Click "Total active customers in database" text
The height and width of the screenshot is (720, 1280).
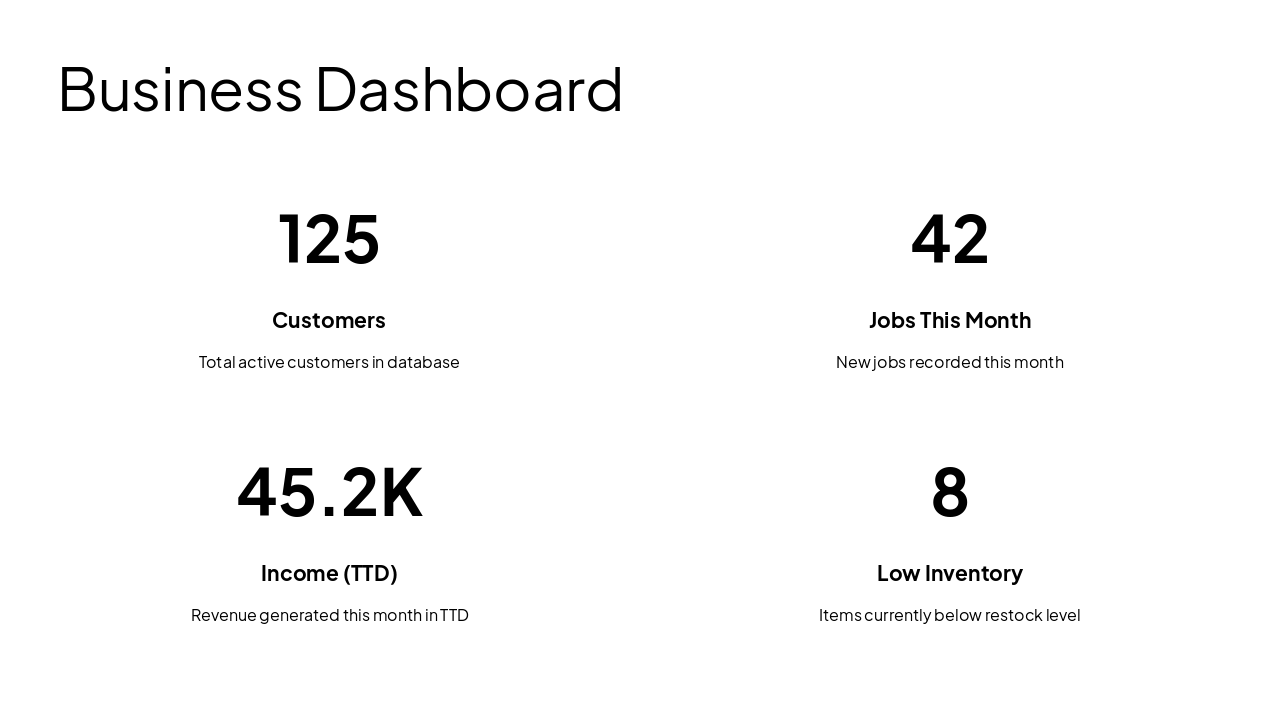click(x=329, y=362)
